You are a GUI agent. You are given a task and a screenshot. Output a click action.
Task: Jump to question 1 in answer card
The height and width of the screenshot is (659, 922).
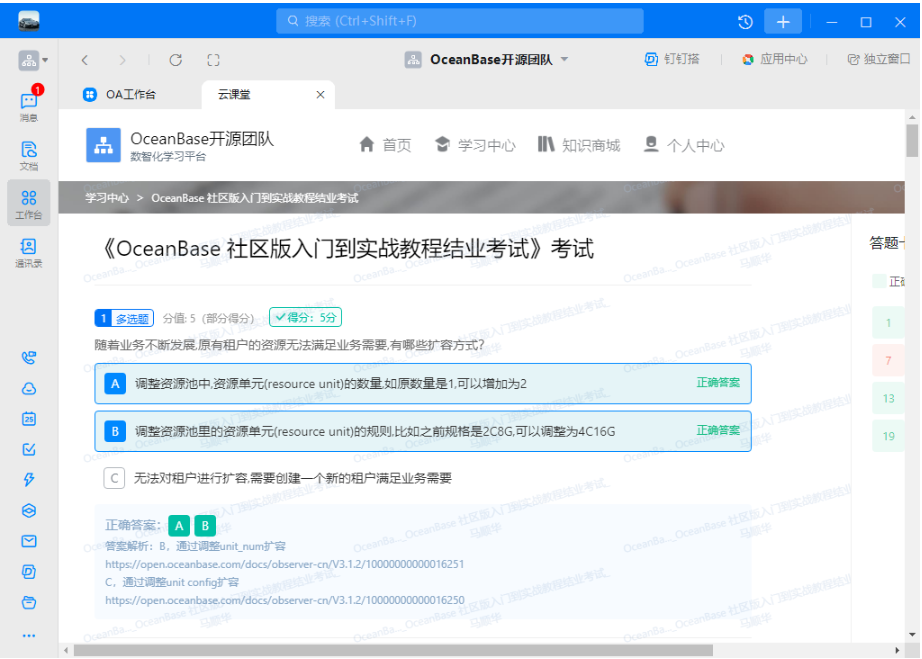click(x=888, y=323)
